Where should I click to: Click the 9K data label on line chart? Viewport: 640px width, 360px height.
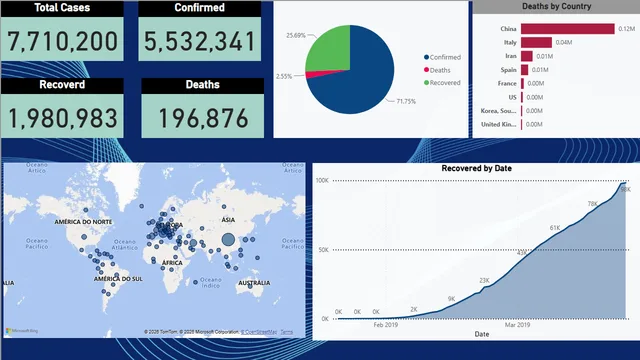451,299
